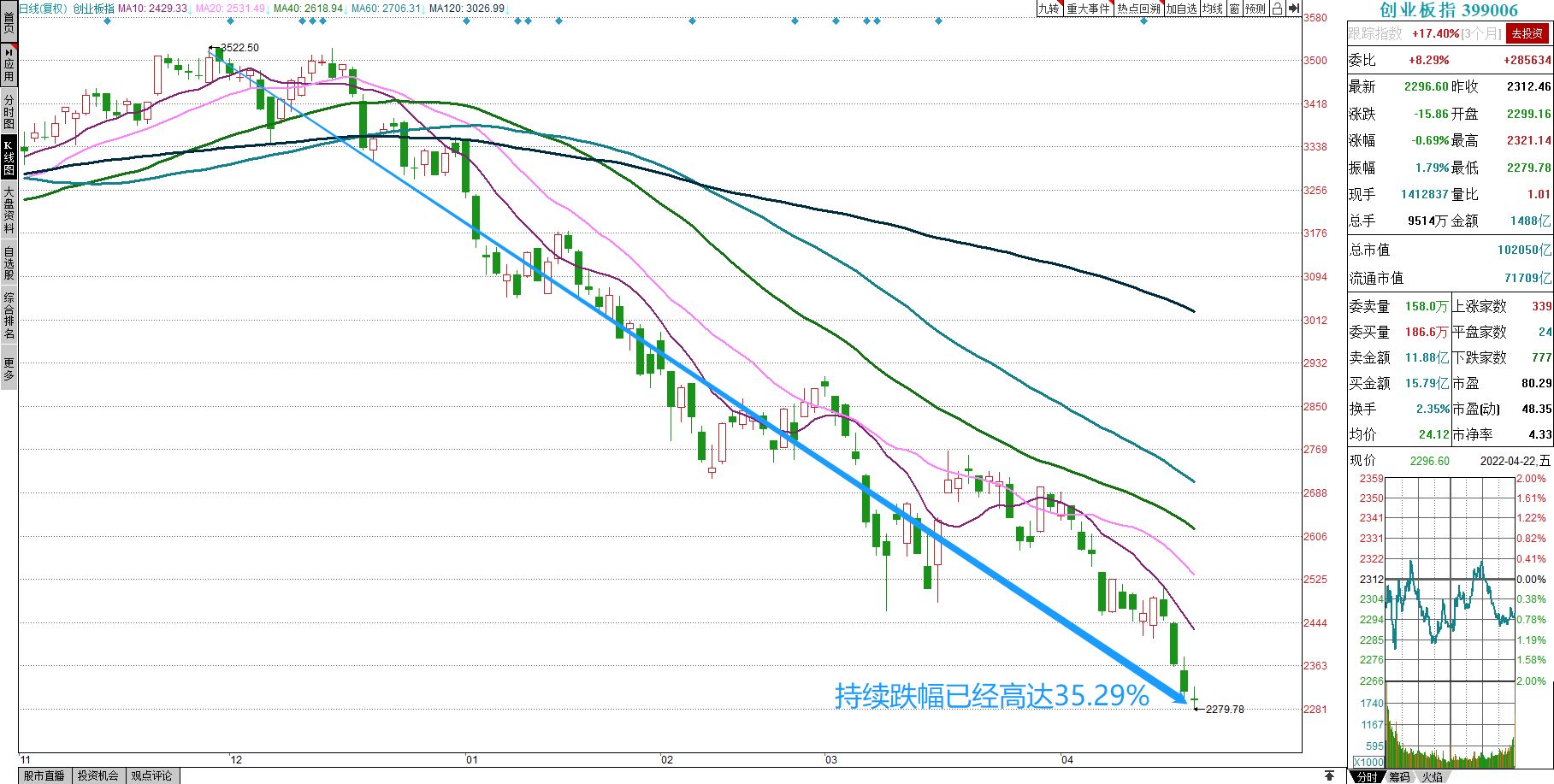The height and width of the screenshot is (784, 1554).
Task: Open the 股市直播 bottom tab
Action: pyautogui.click(x=44, y=775)
